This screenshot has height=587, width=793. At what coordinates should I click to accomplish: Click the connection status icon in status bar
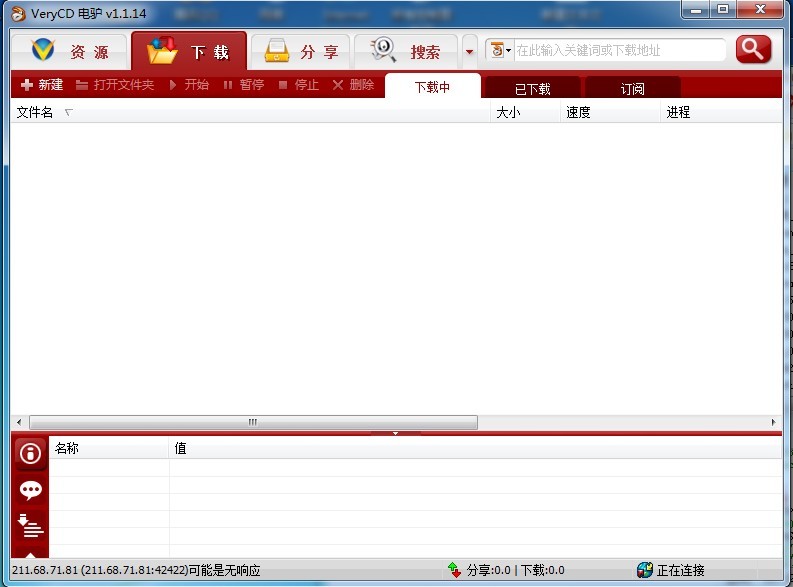tap(645, 570)
